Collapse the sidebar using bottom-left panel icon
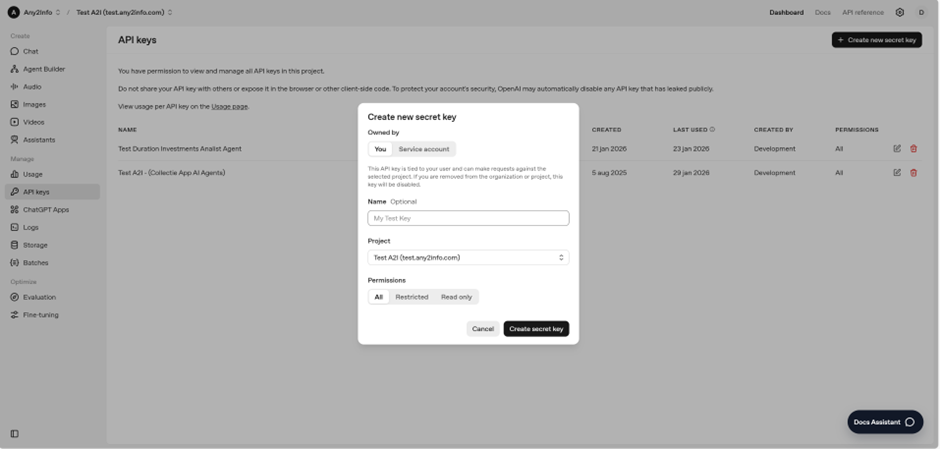The width and height of the screenshot is (940, 449). 14,434
